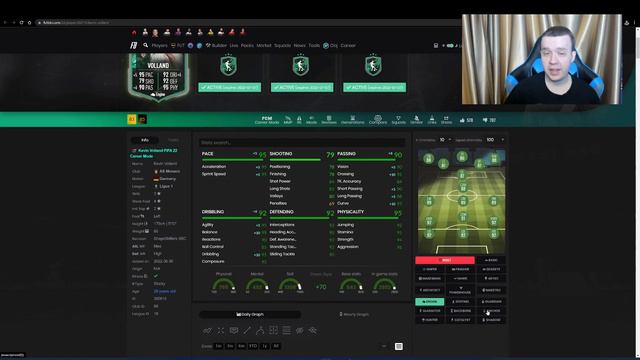Click the FUTBIN logo in navbar
The height and width of the screenshot is (360, 640).
(133, 45)
